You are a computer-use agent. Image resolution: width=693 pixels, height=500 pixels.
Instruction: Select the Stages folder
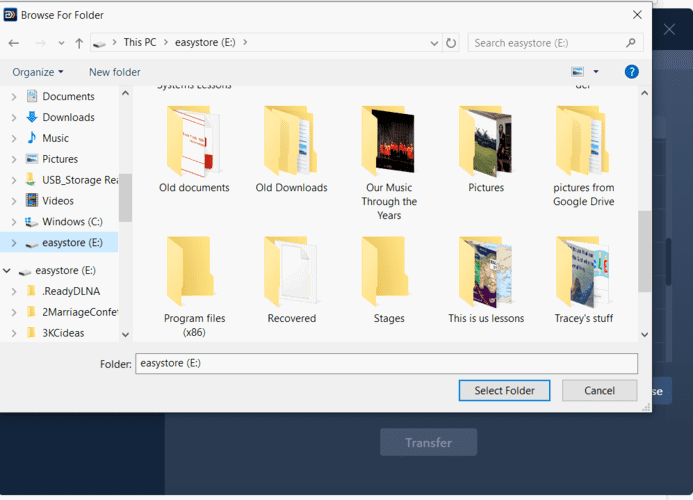[389, 280]
